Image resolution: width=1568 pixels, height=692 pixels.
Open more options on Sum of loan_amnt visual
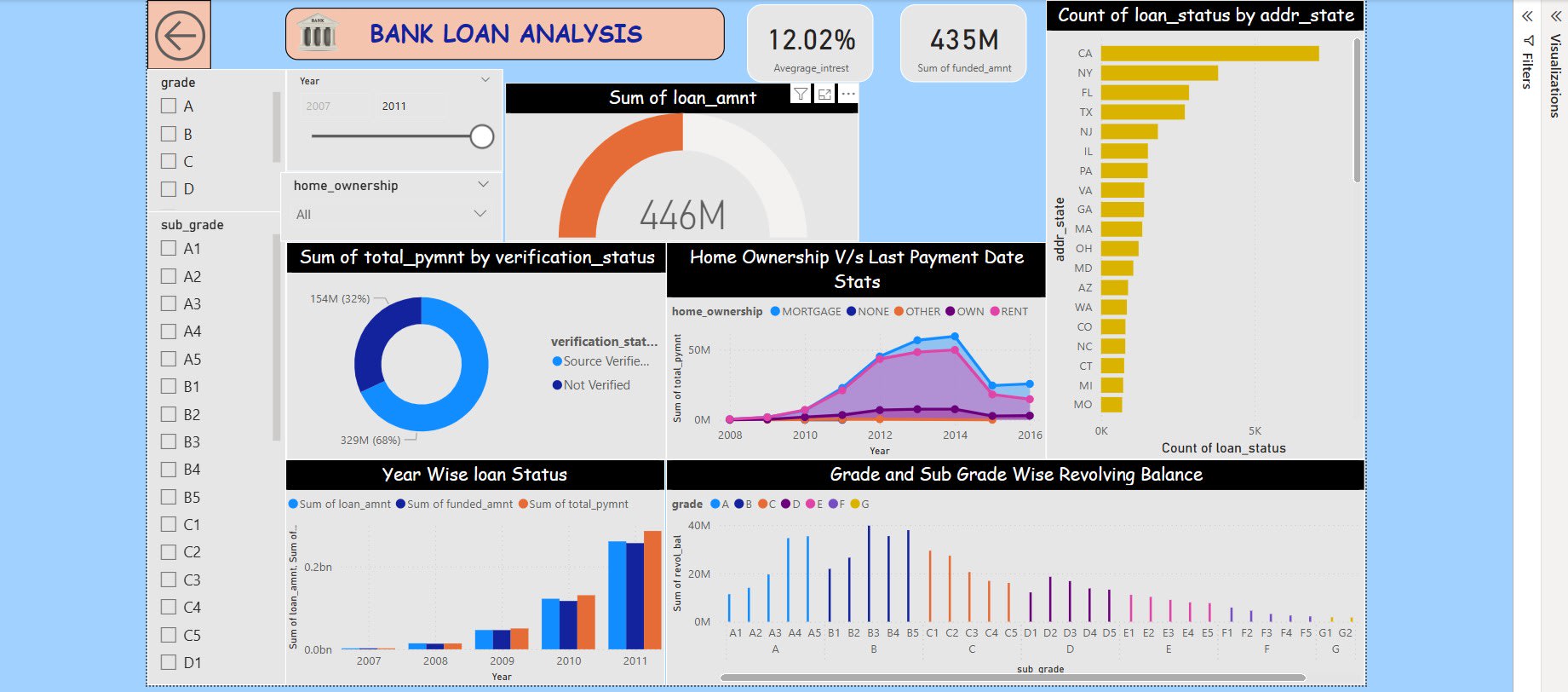(x=848, y=95)
